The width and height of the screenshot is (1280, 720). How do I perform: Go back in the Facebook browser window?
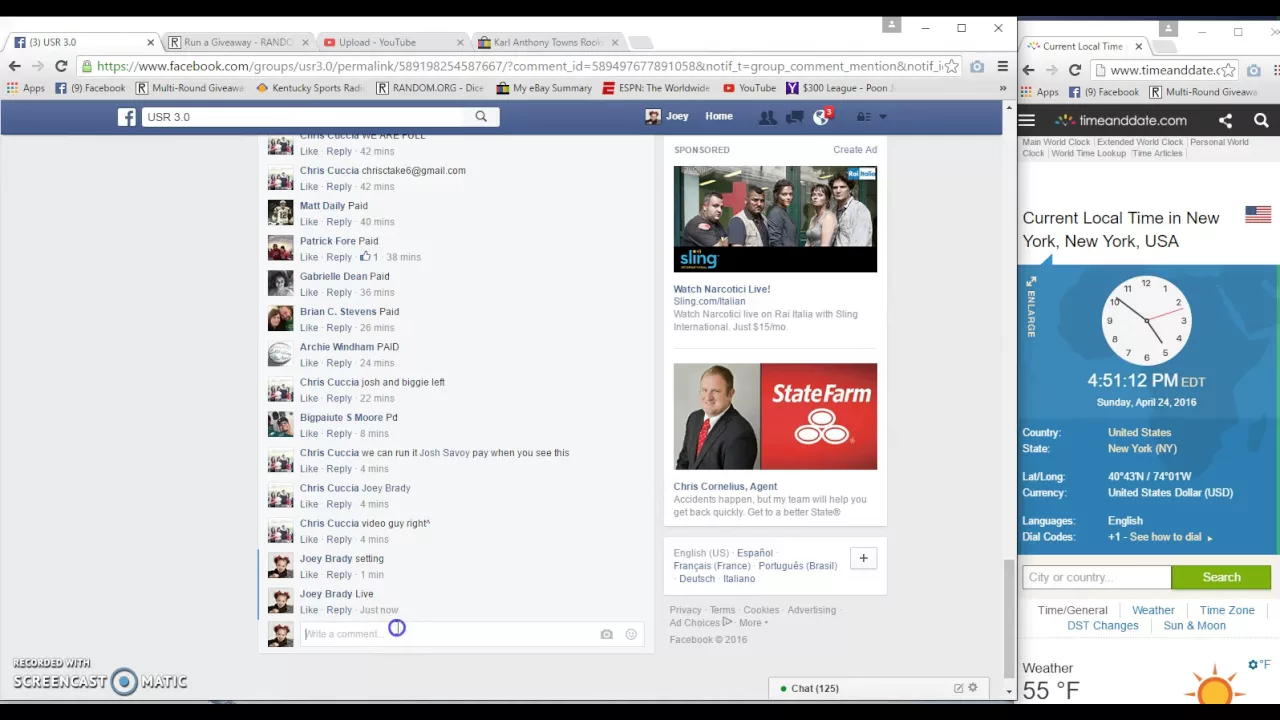click(x=14, y=66)
